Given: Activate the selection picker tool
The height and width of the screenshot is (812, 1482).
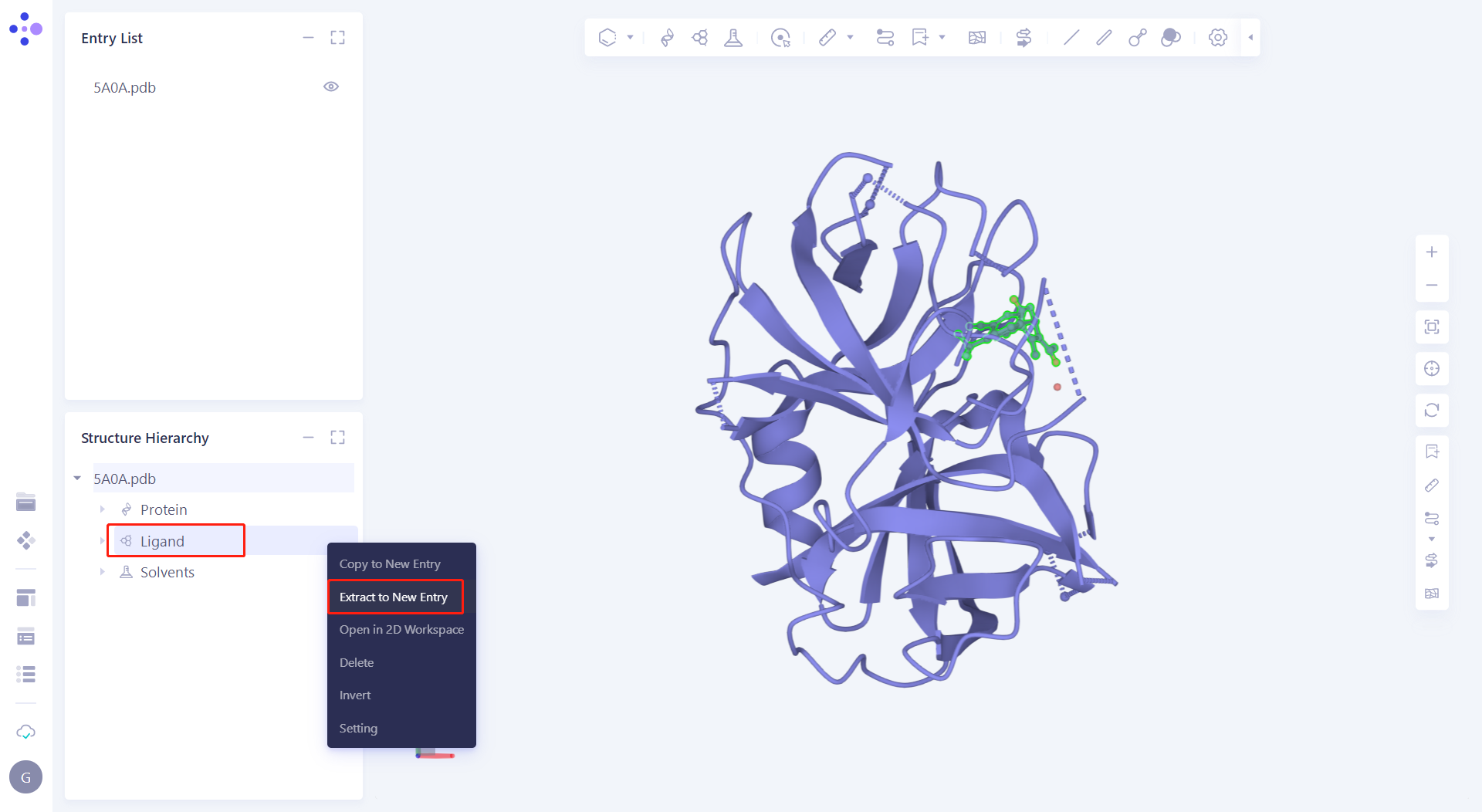Looking at the screenshot, I should (781, 37).
